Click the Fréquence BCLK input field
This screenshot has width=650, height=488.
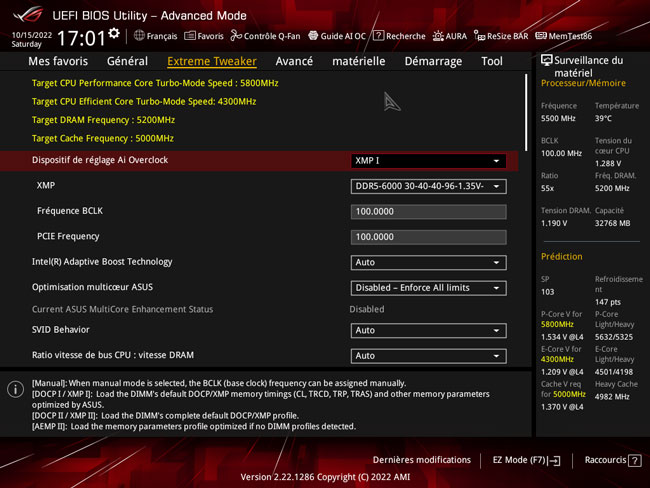[x=428, y=212]
